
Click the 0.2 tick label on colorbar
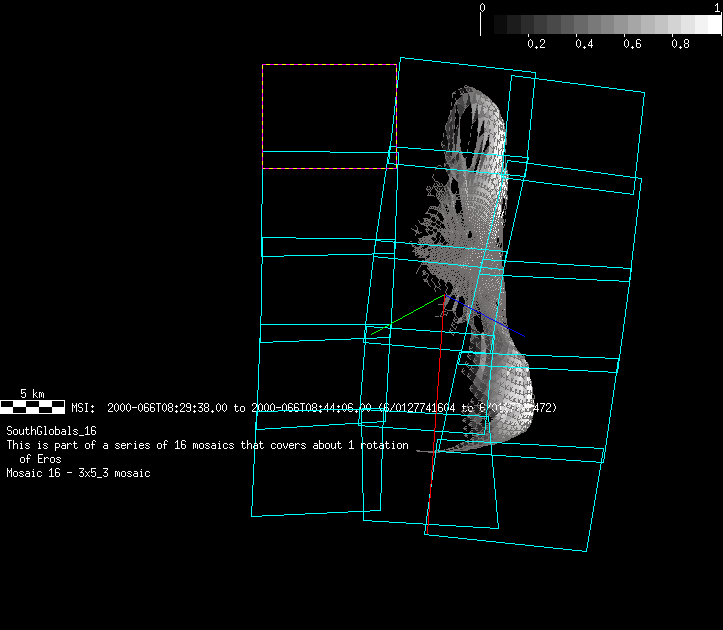click(x=536, y=44)
